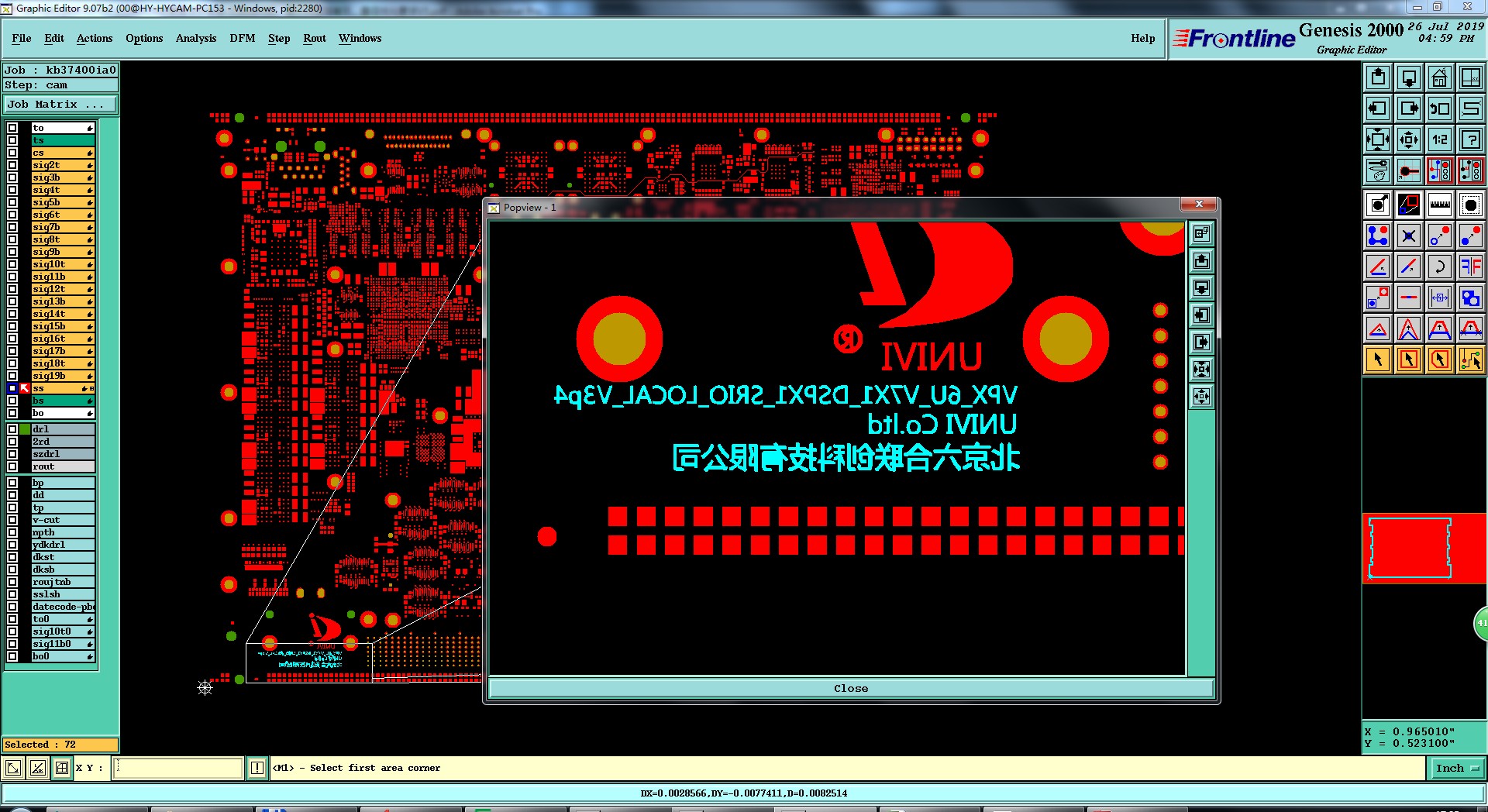Select the rectangle area selection arrow tool
Viewport: 1488px width, 812px height.
[1409, 360]
